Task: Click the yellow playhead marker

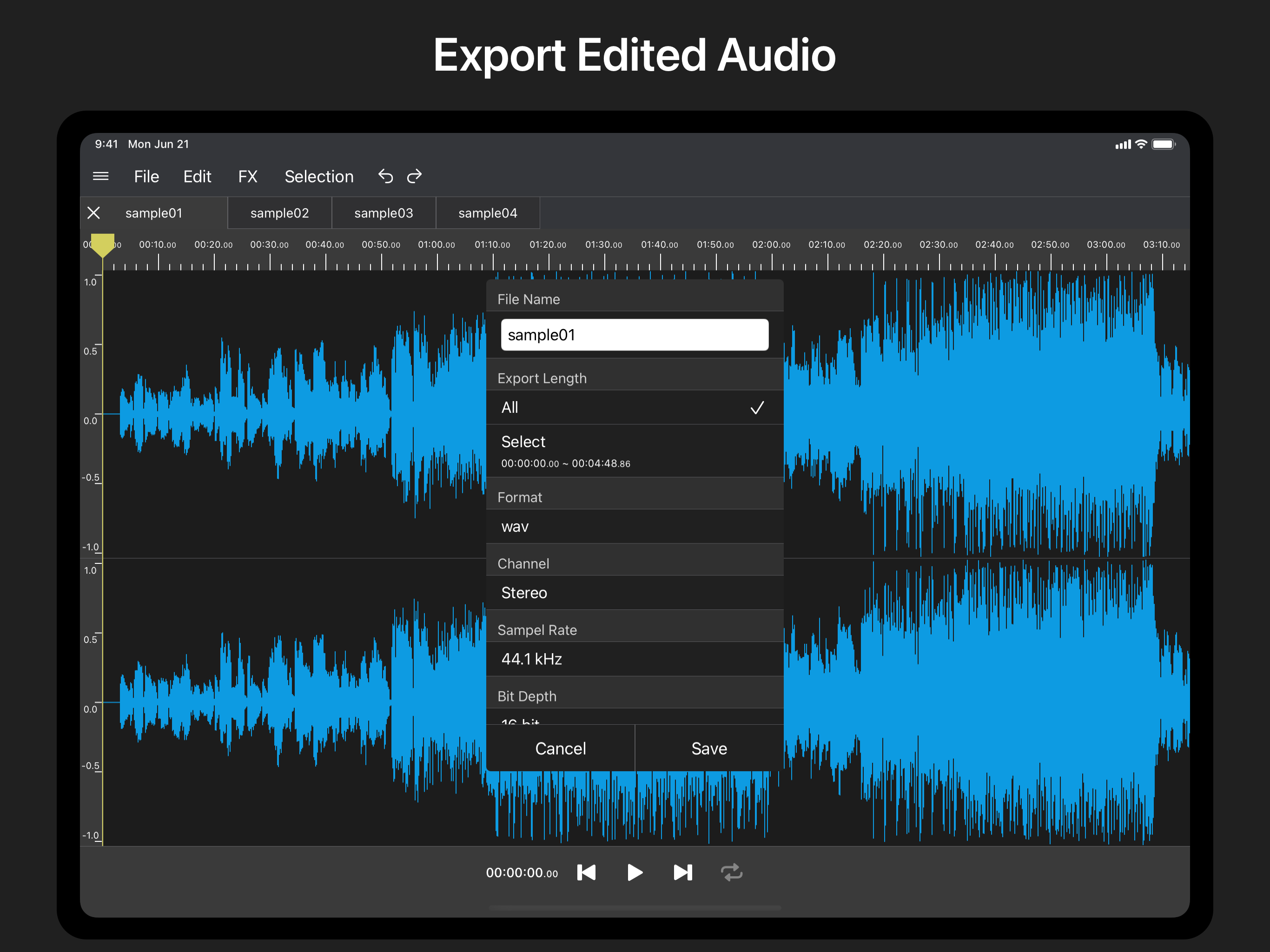Action: (103, 245)
